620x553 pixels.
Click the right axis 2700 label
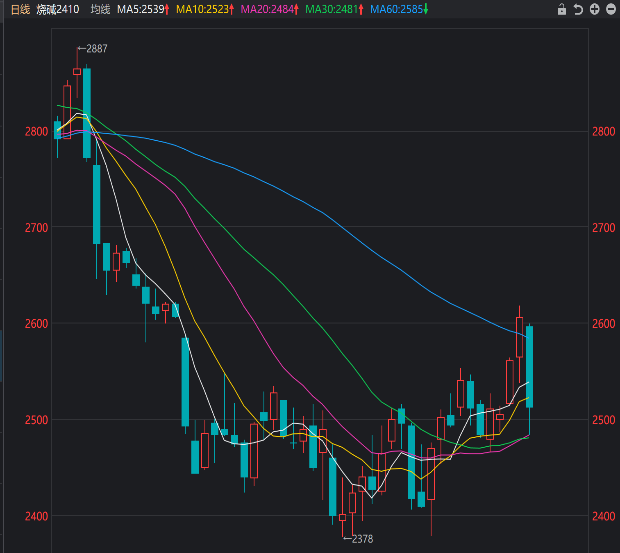click(x=603, y=227)
